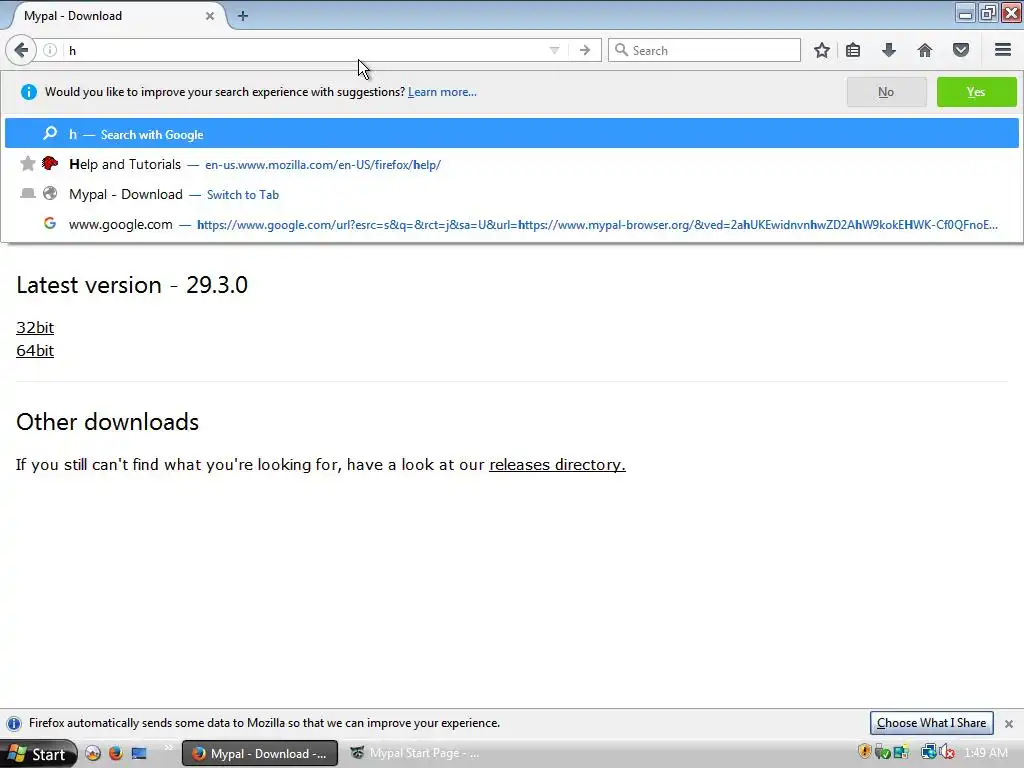This screenshot has width=1024, height=768.
Task: Download the 64bit version
Action: click(35, 351)
